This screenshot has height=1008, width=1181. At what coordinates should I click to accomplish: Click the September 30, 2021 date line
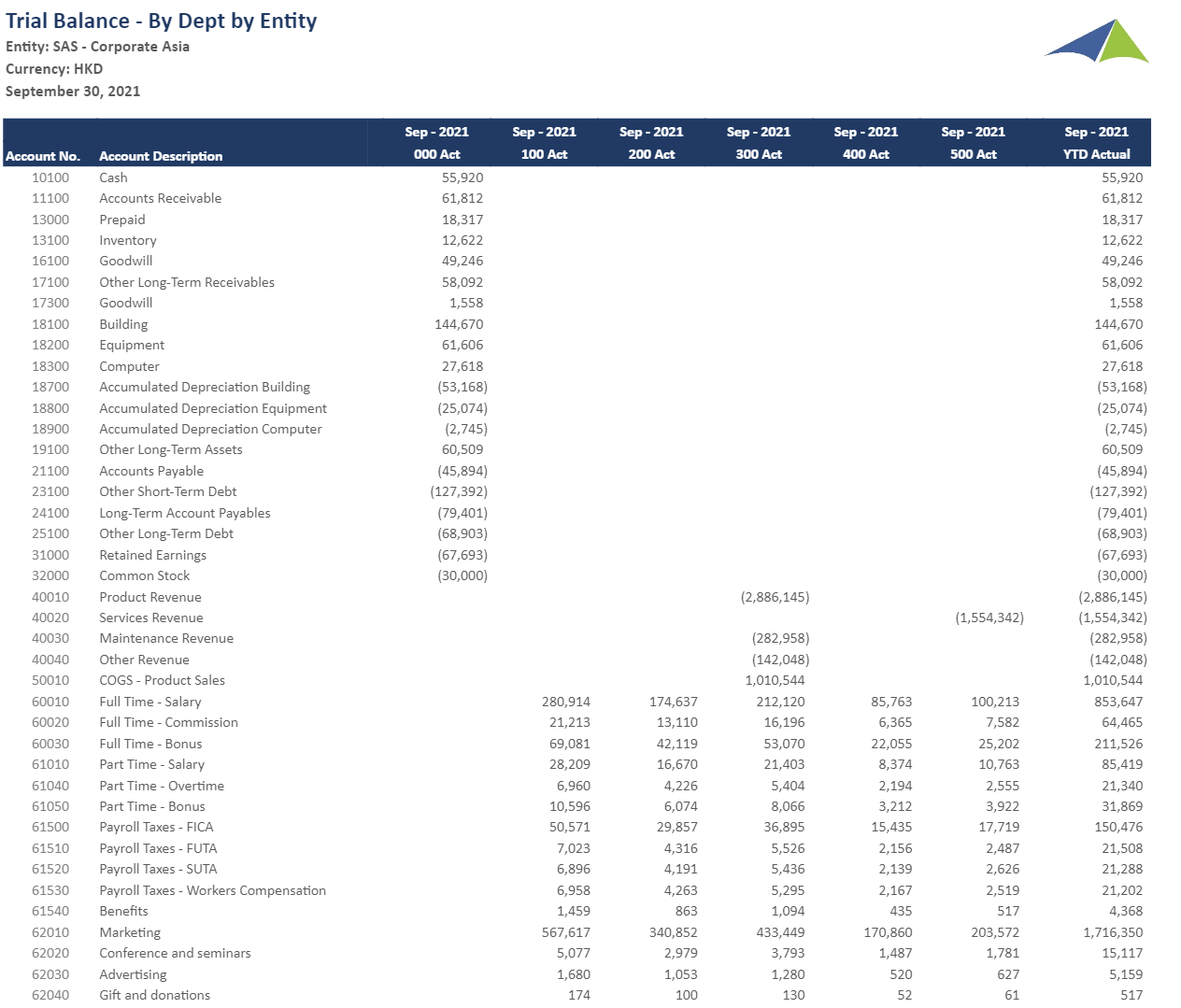coord(73,92)
